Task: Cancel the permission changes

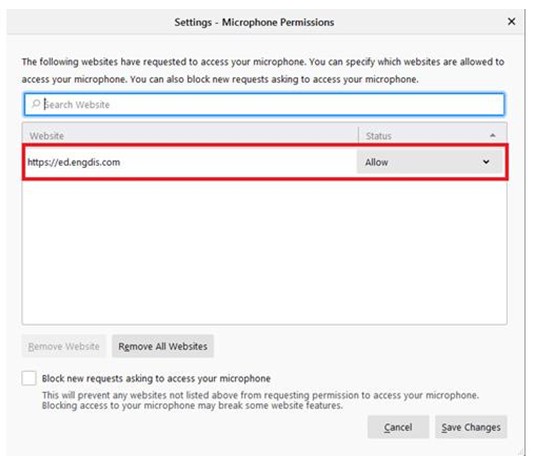Action: pos(398,427)
